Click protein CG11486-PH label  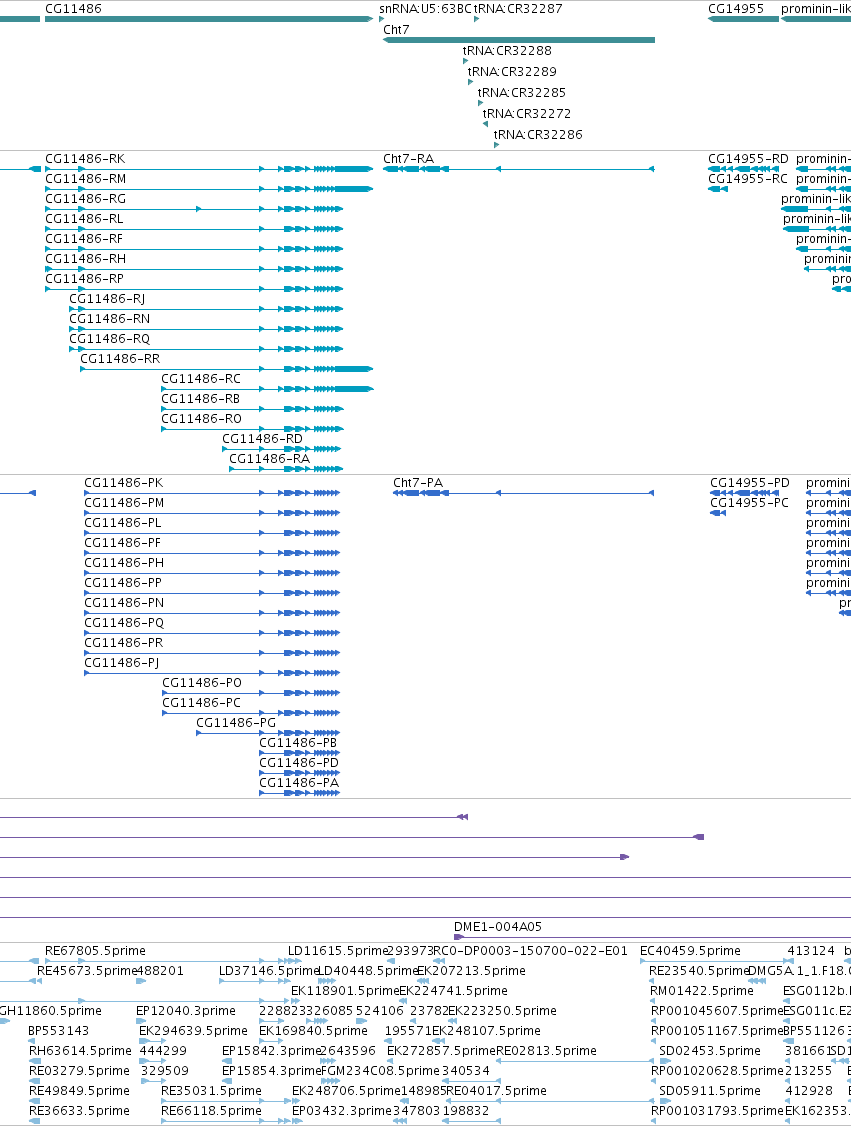coord(124,564)
